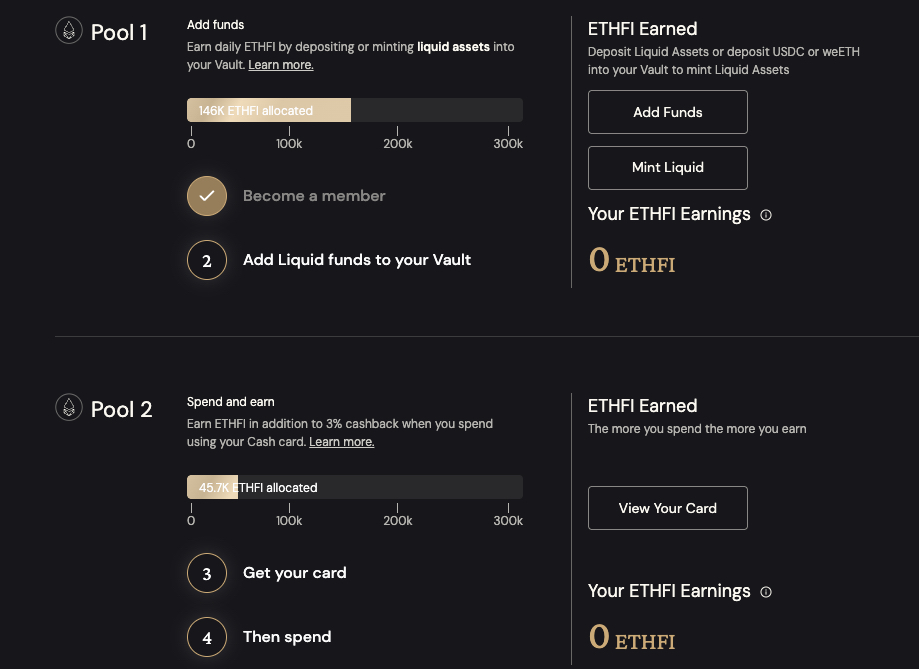
Task: Click the step 3 circle icon
Action: pyautogui.click(x=207, y=574)
